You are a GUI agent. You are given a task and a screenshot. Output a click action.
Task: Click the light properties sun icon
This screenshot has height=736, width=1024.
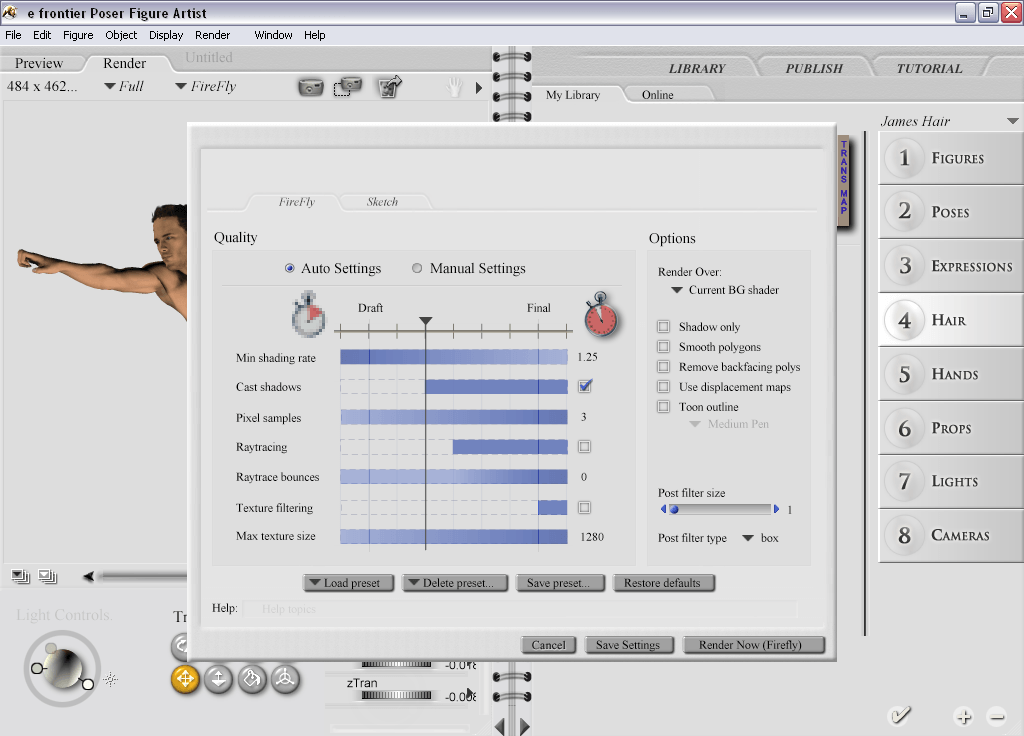(x=111, y=679)
